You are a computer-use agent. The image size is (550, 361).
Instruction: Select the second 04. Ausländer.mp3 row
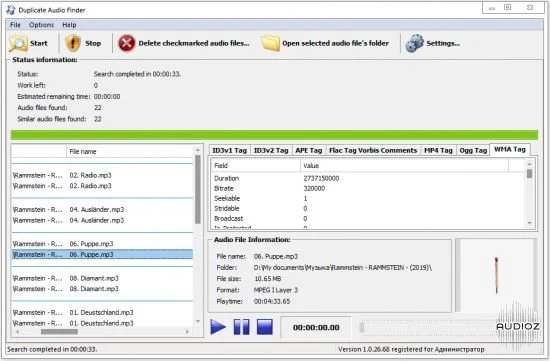coord(102,220)
